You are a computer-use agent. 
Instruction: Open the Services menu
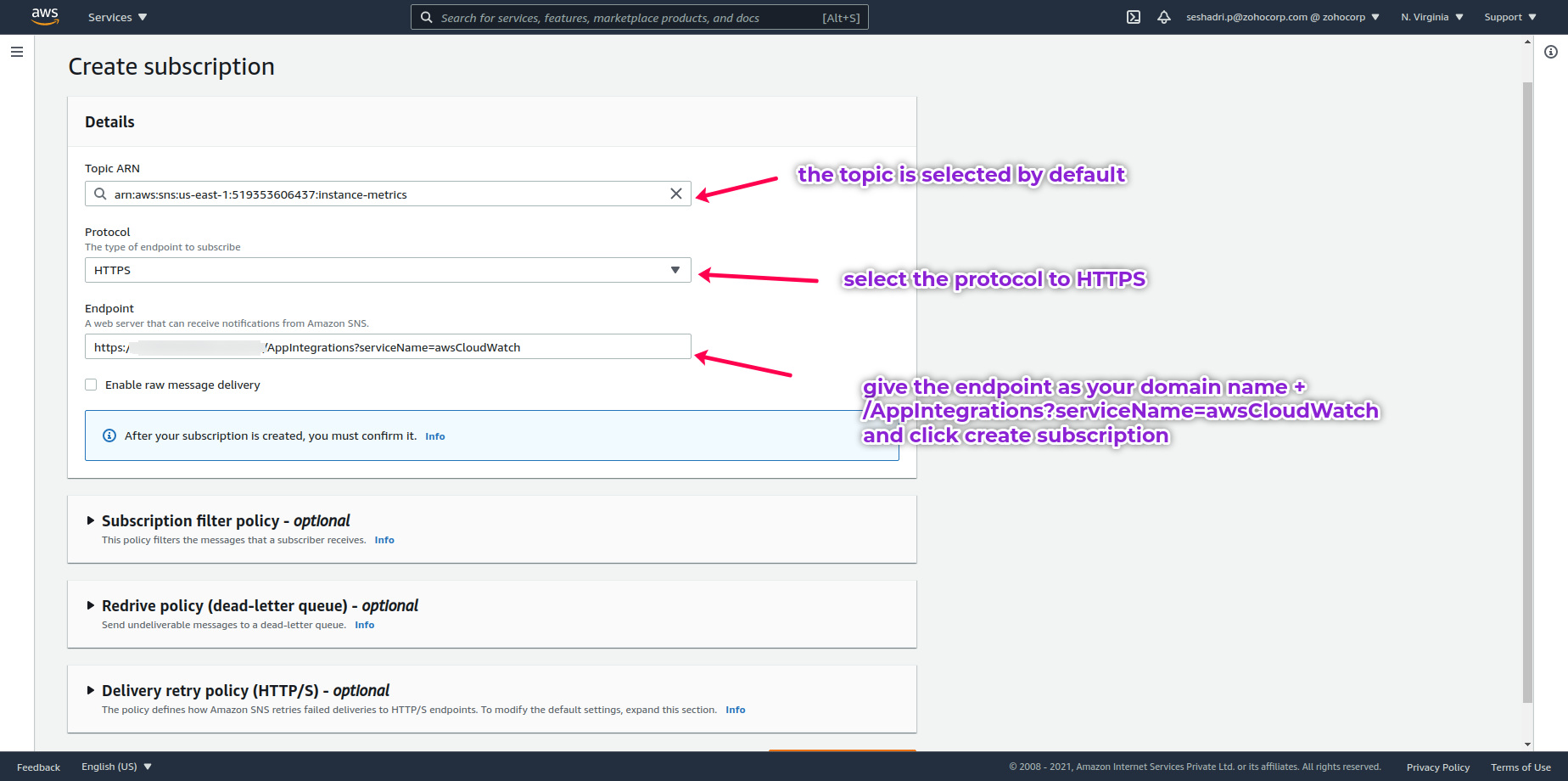coord(118,17)
